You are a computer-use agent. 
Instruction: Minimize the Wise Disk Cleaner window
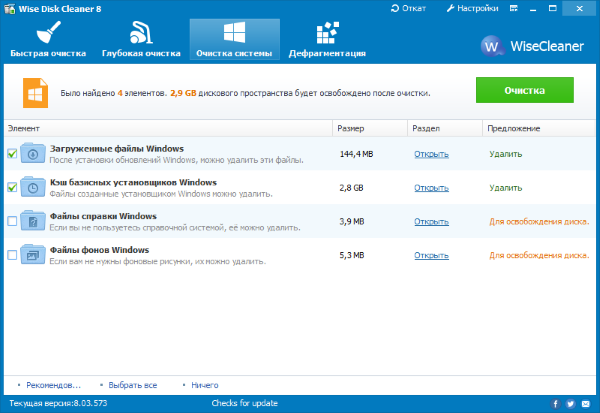pos(533,8)
